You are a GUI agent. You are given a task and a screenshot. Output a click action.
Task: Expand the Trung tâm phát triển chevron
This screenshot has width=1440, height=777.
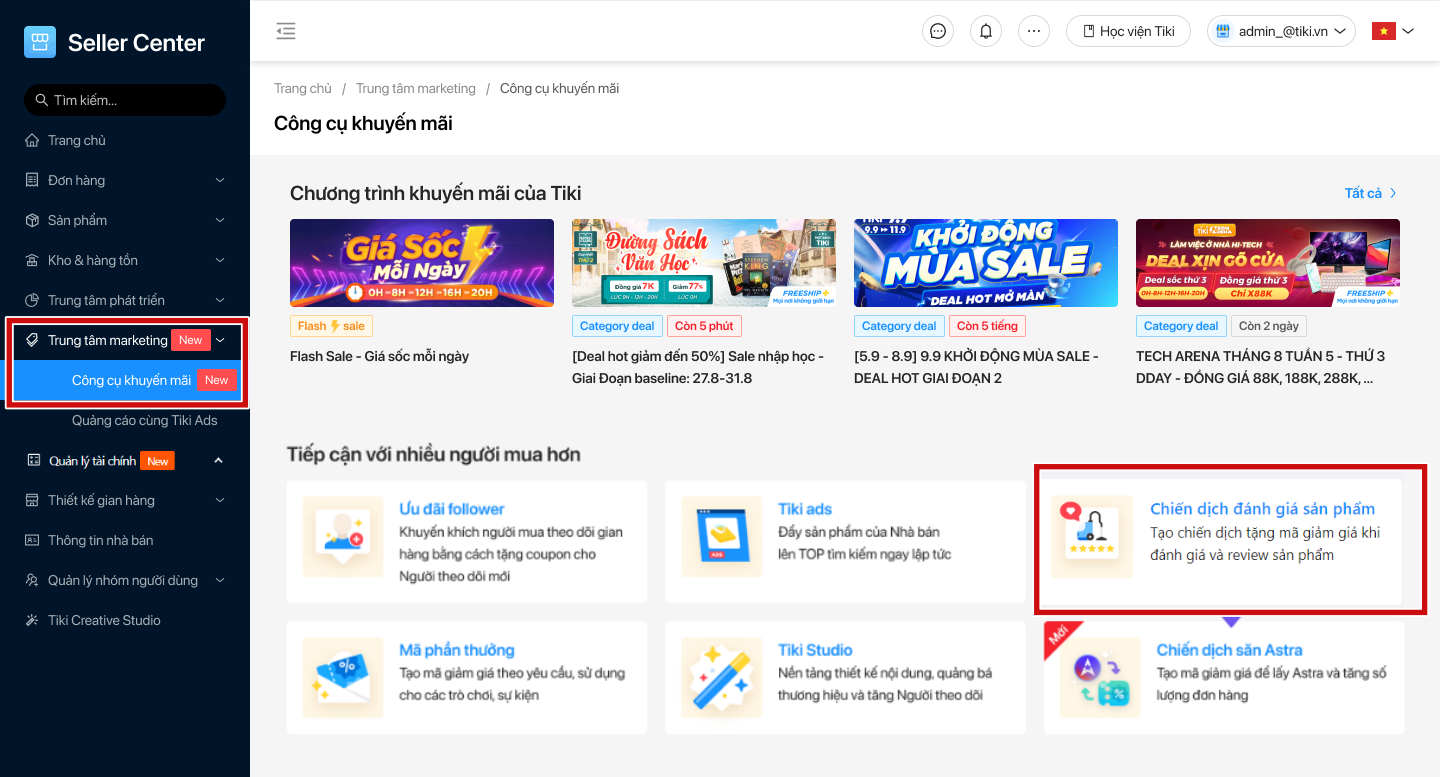click(220, 300)
